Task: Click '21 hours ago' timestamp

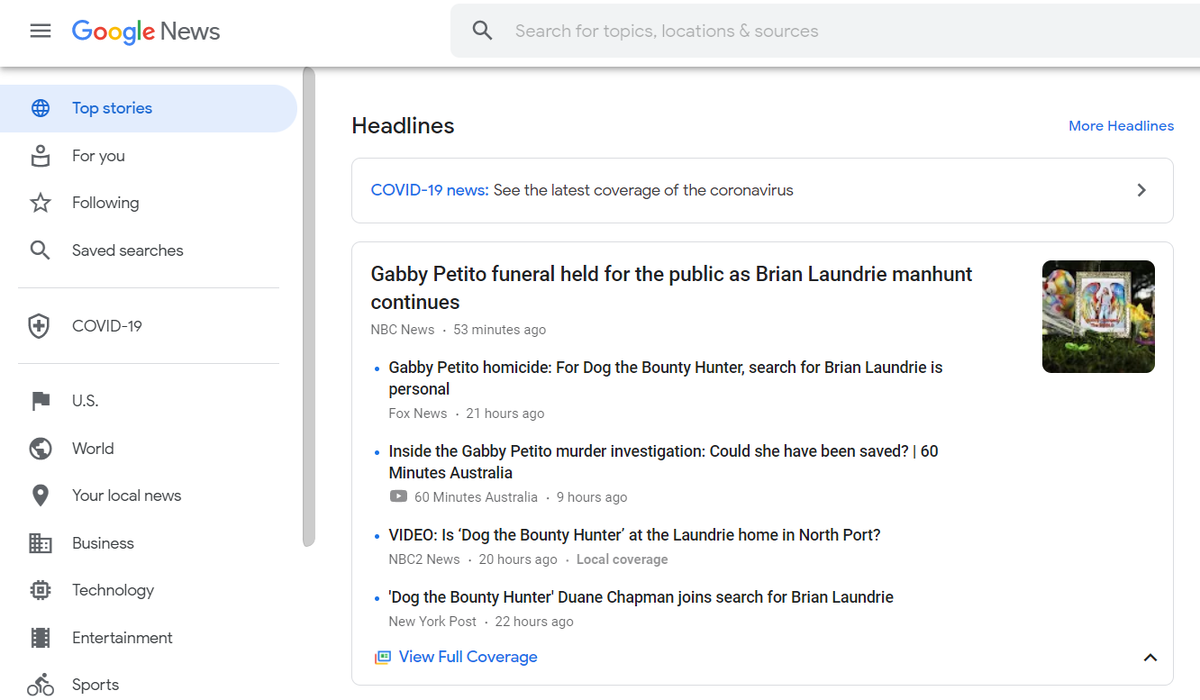Action: click(505, 414)
